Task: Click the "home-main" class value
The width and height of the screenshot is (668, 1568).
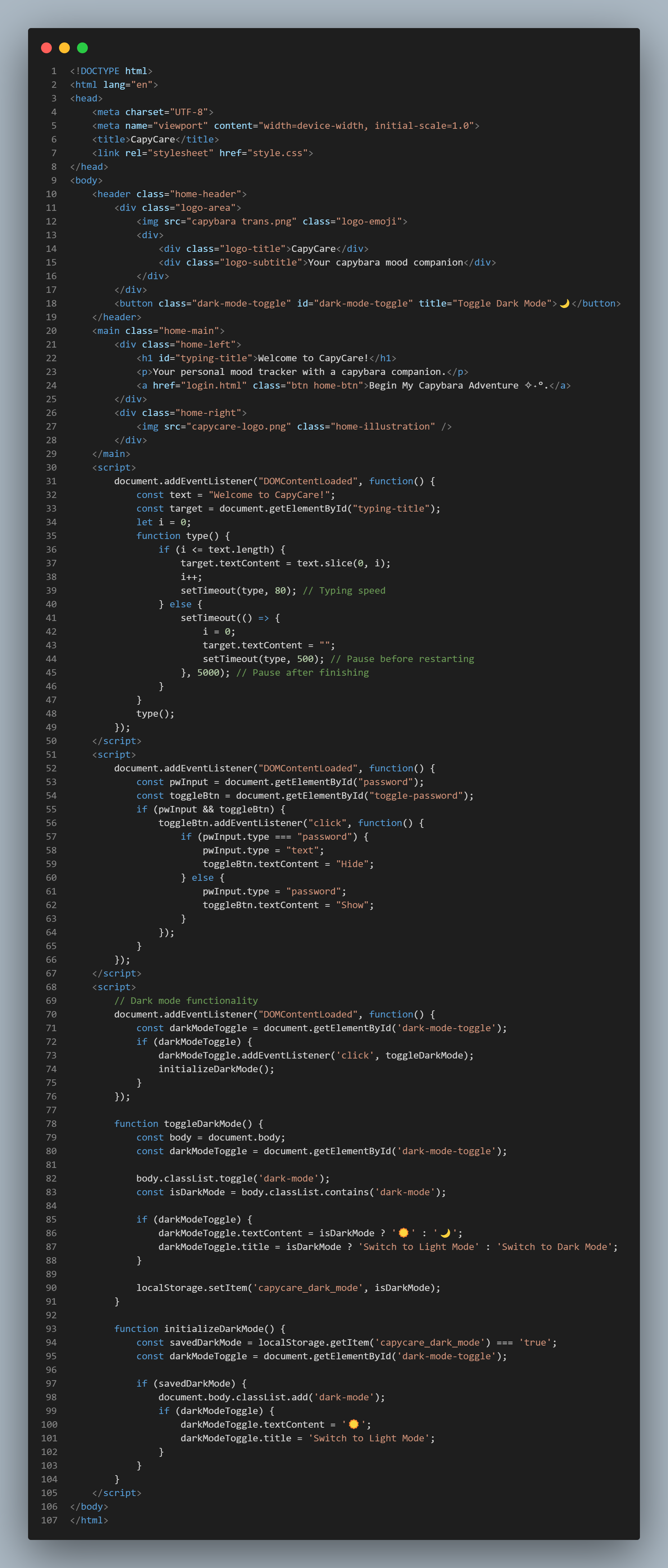Action: point(189,331)
